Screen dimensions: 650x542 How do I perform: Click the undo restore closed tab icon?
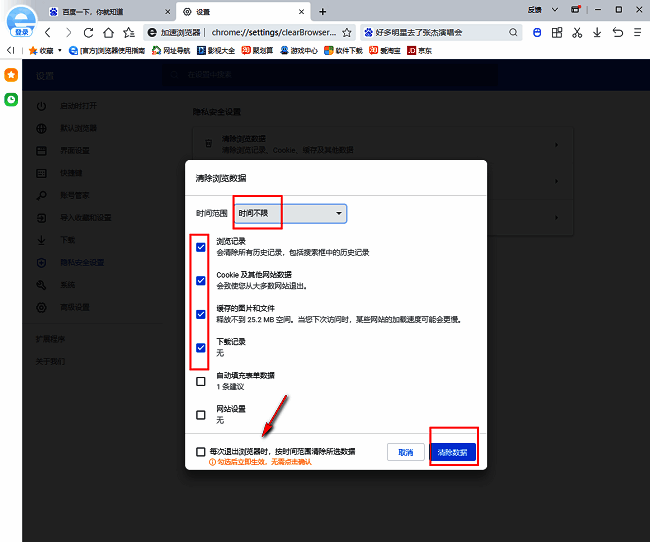[x=618, y=32]
